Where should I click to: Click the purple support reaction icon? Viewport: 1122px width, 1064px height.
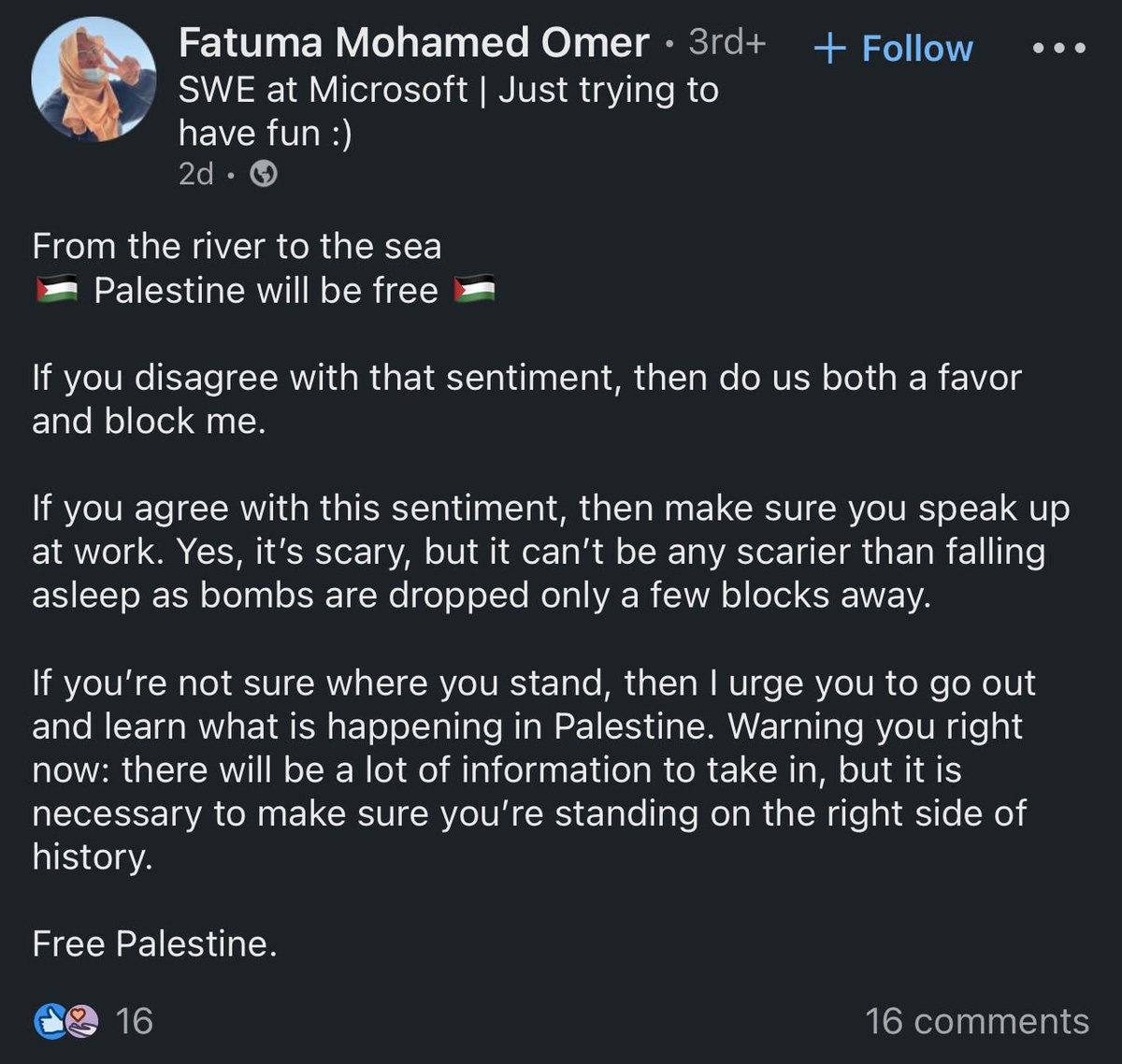click(82, 1021)
